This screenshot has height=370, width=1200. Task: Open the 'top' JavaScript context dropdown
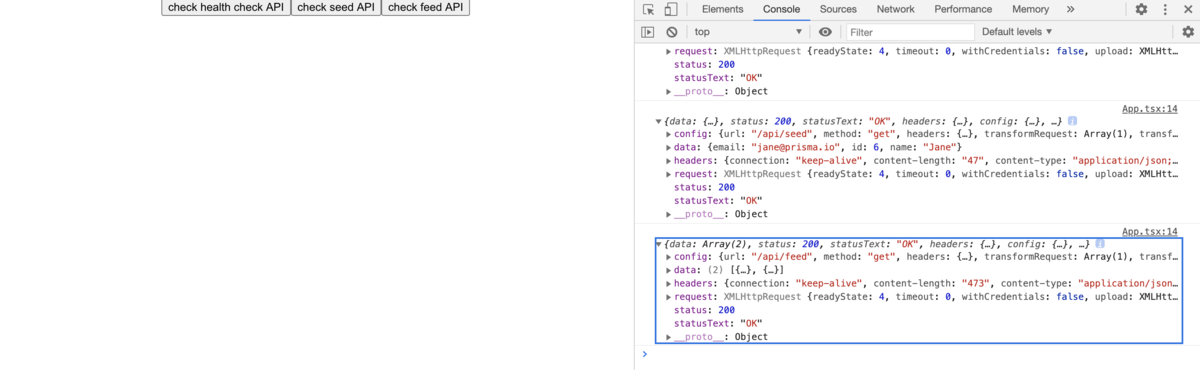tap(748, 32)
